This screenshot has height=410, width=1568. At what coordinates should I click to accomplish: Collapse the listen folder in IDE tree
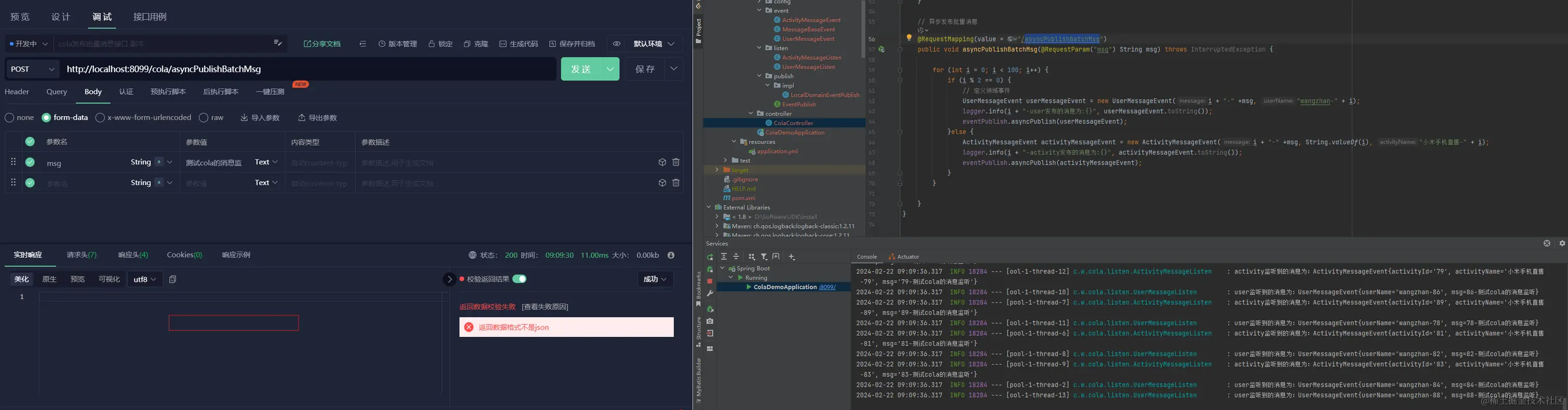tap(759, 48)
